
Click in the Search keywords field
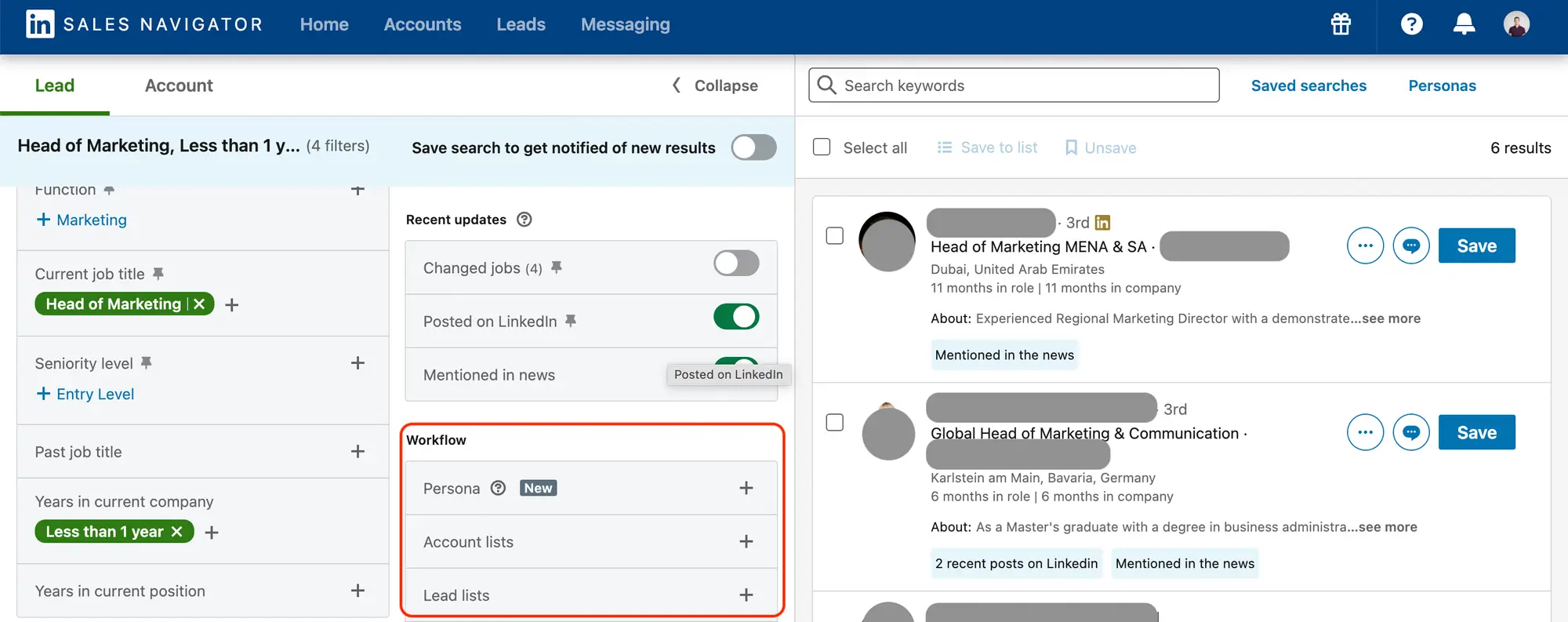point(1019,85)
